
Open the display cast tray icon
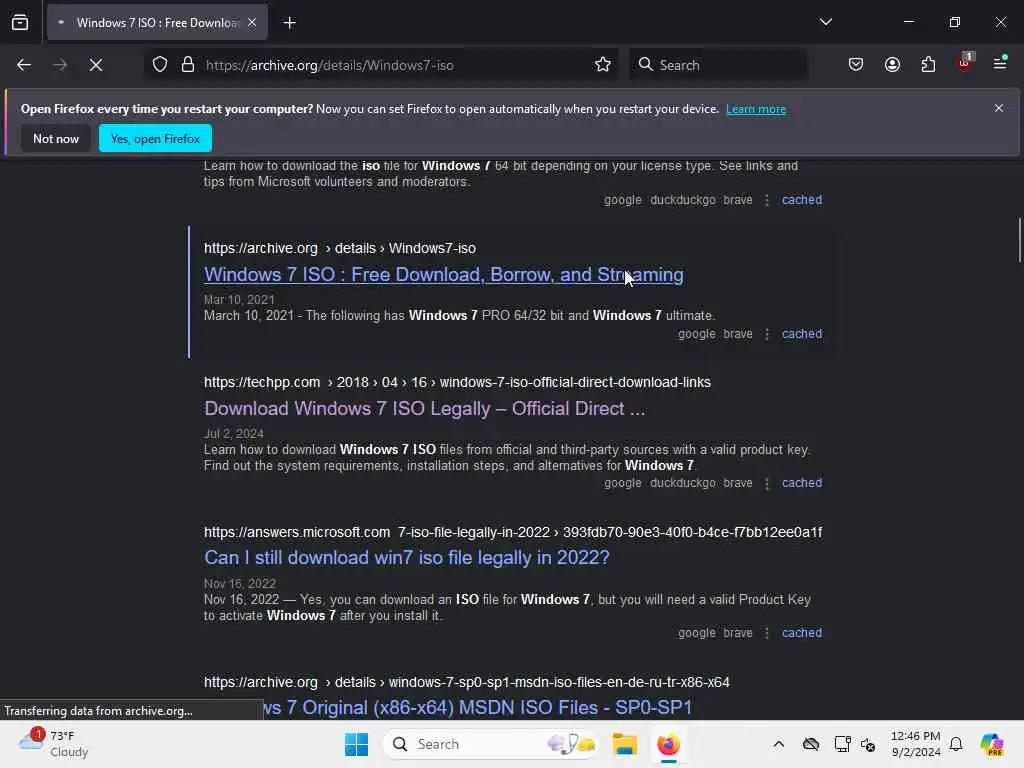point(842,744)
